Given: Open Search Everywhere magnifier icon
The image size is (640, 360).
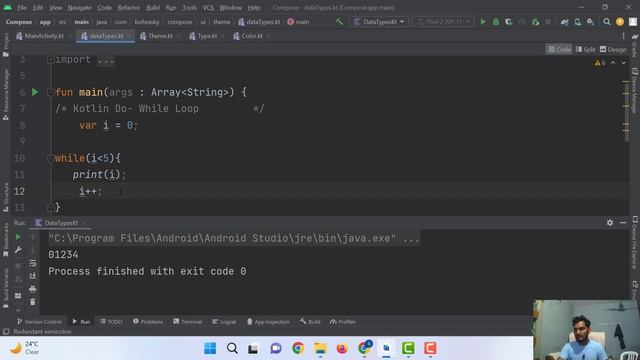Looking at the screenshot, I should pyautogui.click(x=607, y=22).
